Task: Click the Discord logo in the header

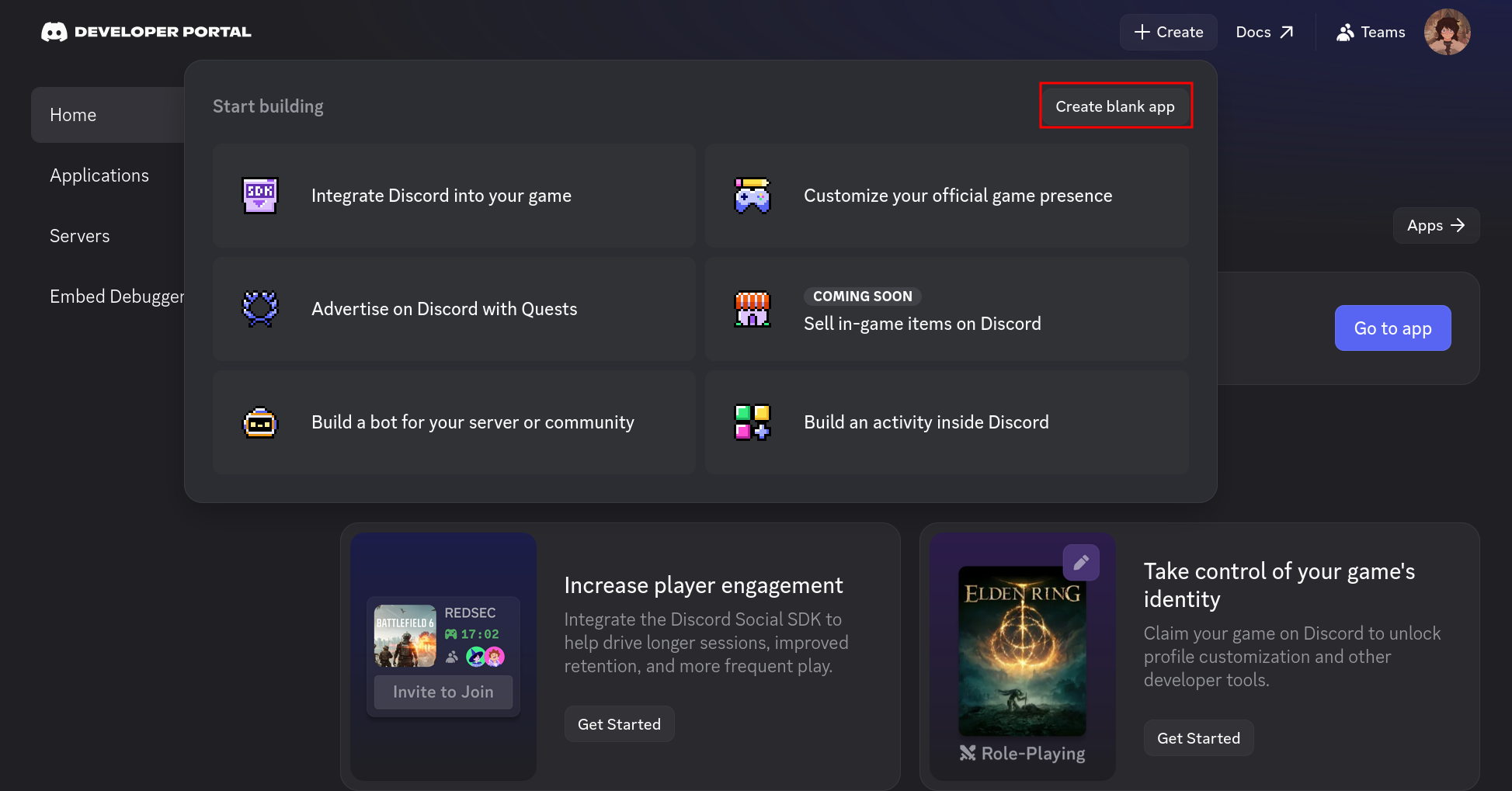Action: pyautogui.click(x=54, y=32)
